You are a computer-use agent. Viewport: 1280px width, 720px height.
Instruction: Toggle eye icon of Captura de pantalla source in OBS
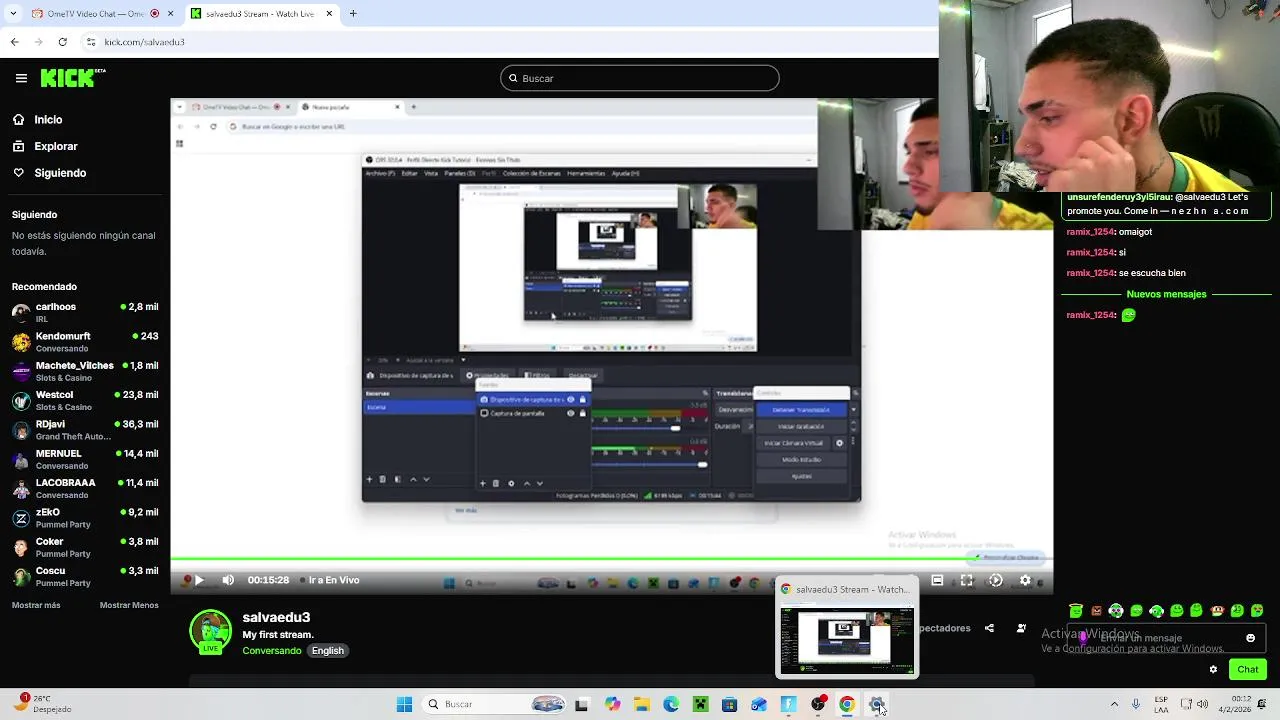click(x=571, y=413)
